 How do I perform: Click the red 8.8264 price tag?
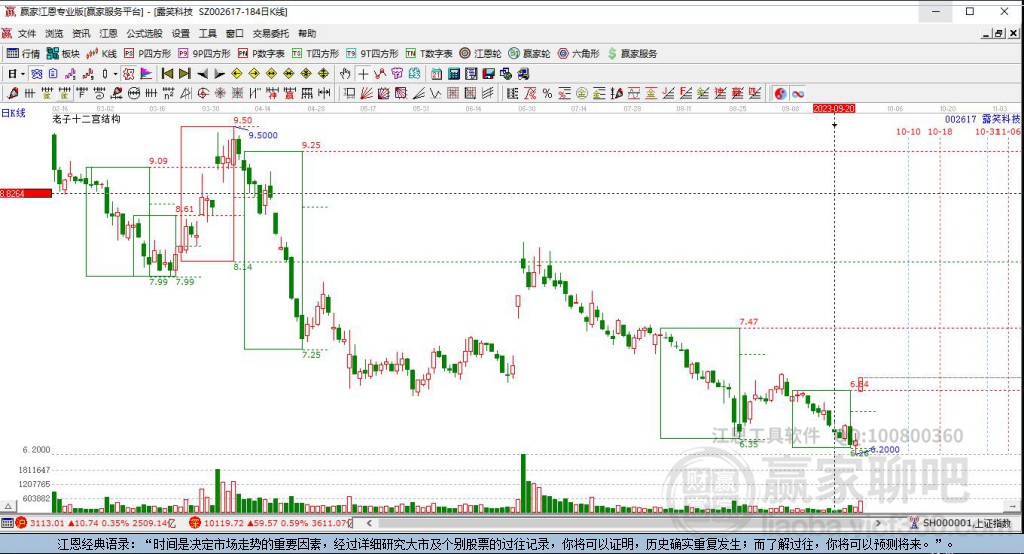pyautogui.click(x=26, y=193)
